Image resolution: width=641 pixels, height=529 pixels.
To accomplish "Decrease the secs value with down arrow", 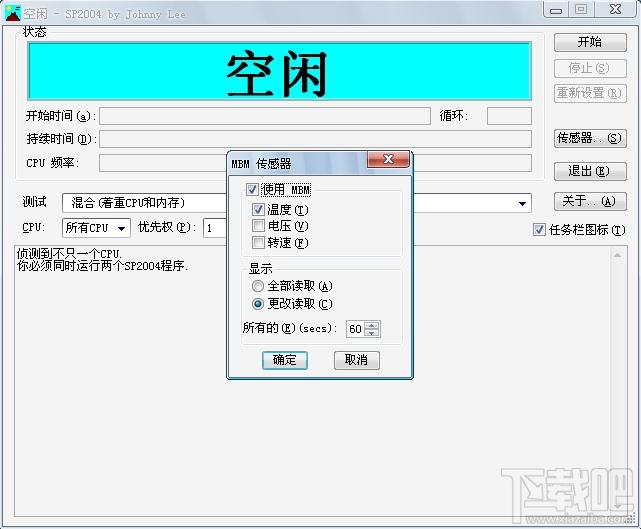I will [x=372, y=332].
